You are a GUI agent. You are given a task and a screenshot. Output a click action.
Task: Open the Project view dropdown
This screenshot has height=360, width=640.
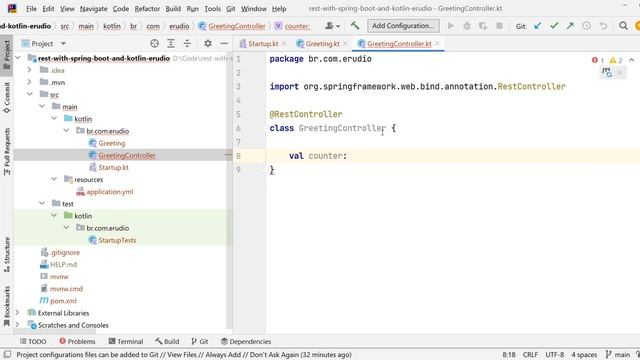point(63,43)
